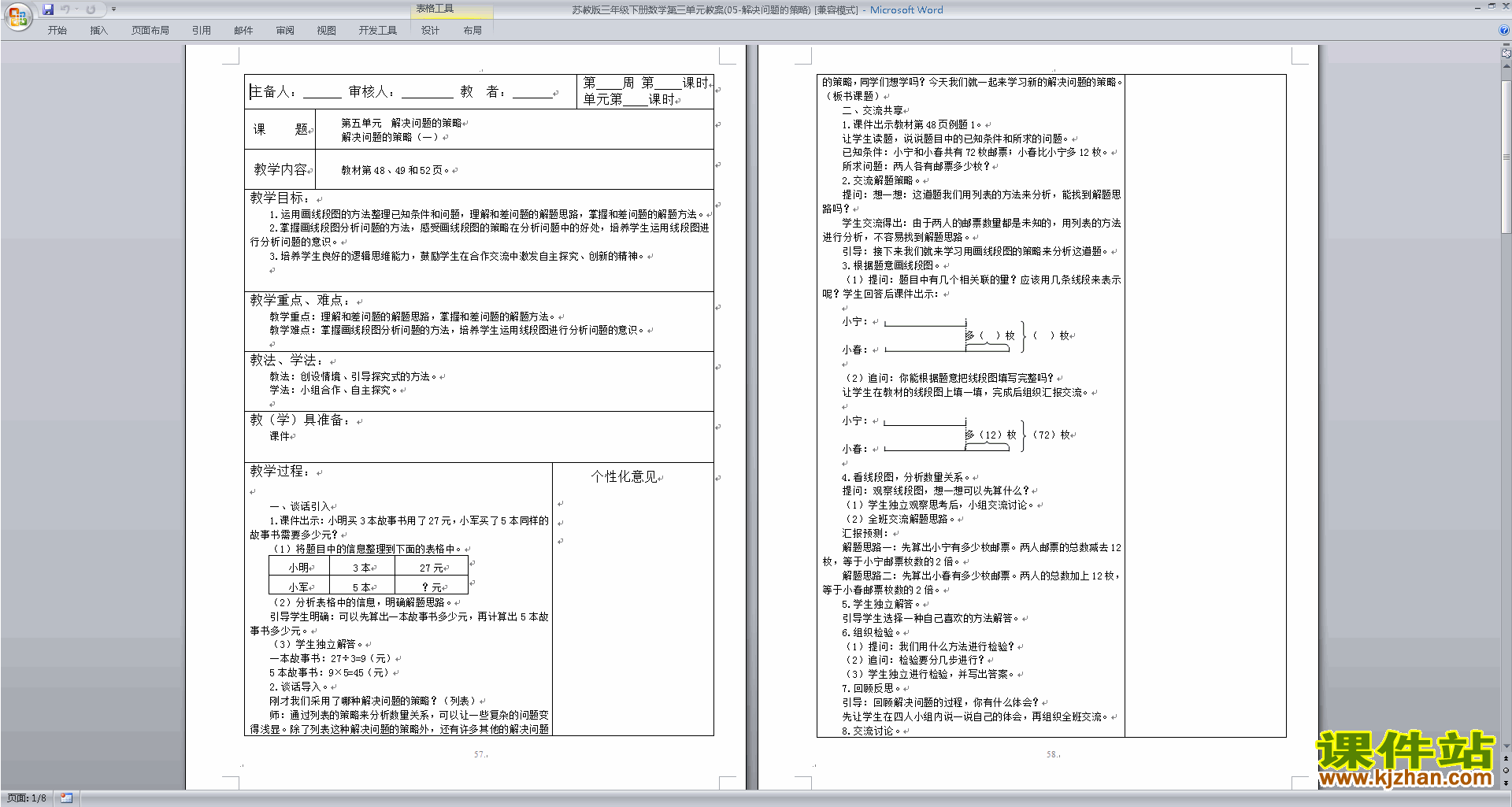This screenshot has width=1512, height=807.
Task: Click the Select Browse Object circle button
Action: pos(1506,771)
